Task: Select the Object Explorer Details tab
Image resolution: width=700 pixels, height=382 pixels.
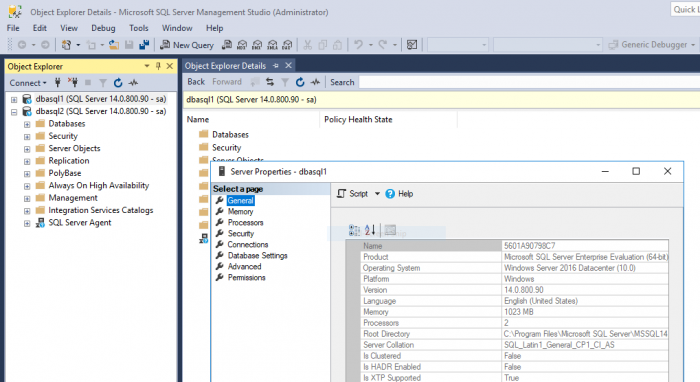Action: (225, 66)
